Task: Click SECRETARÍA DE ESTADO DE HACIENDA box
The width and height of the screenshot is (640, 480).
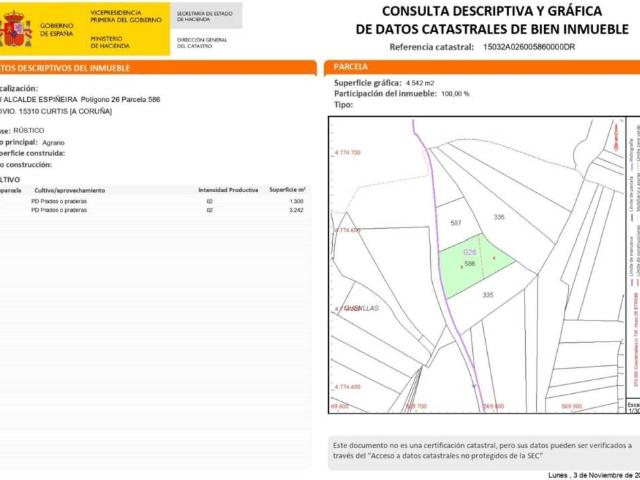Action: (206, 16)
